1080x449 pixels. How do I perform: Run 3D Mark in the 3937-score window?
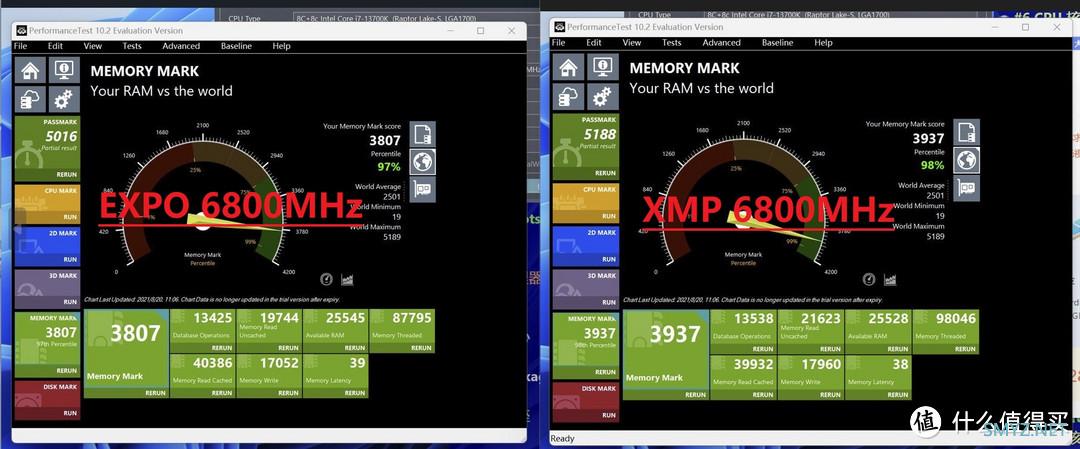pos(609,302)
